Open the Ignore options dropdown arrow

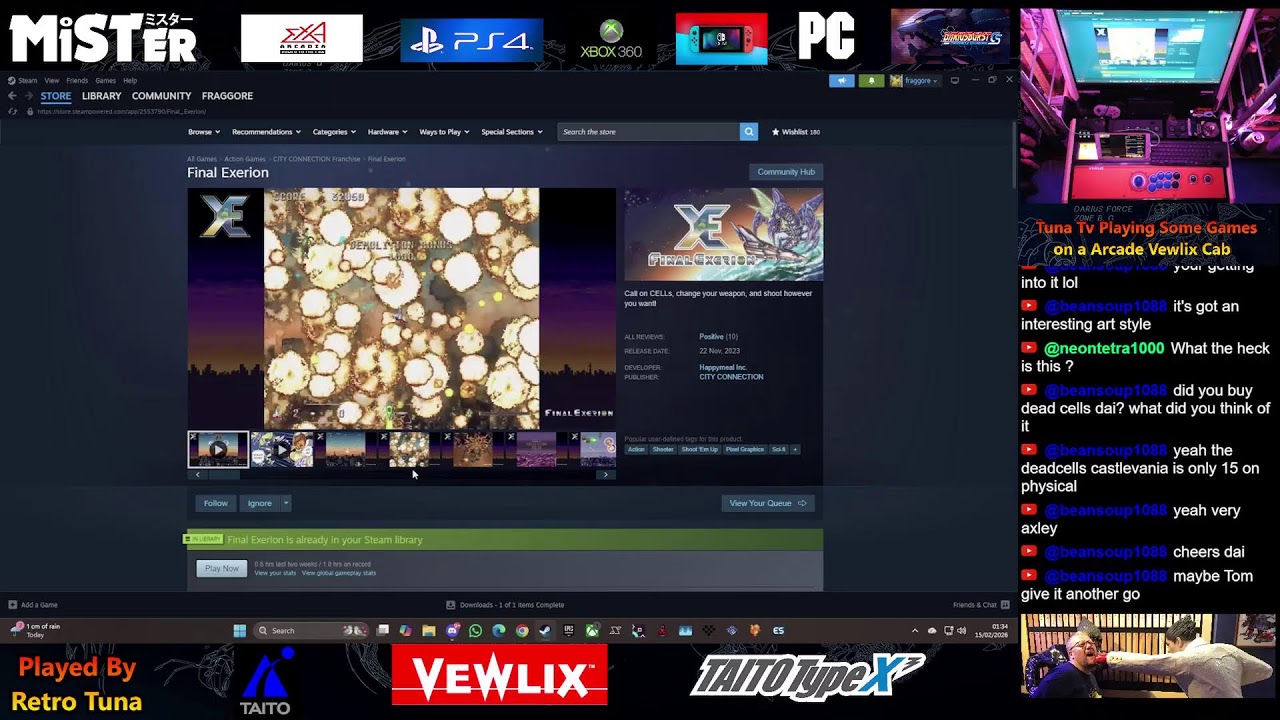tap(285, 503)
